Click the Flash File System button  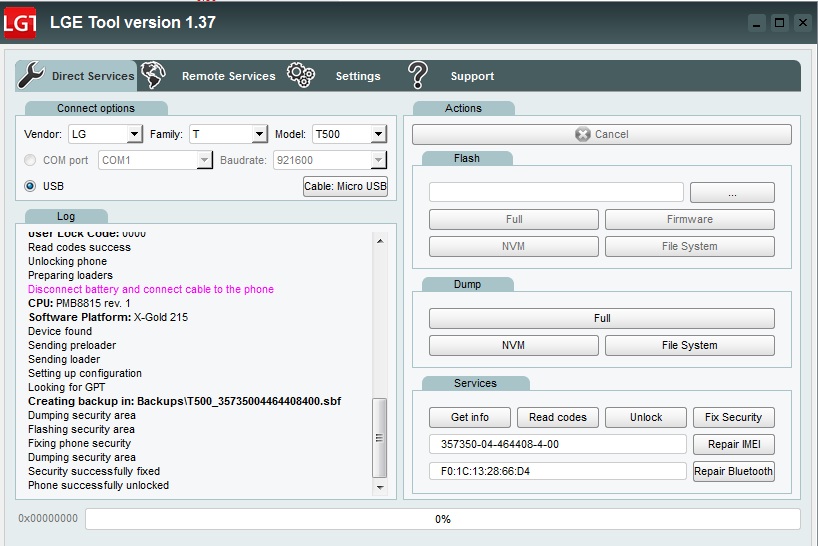point(689,246)
